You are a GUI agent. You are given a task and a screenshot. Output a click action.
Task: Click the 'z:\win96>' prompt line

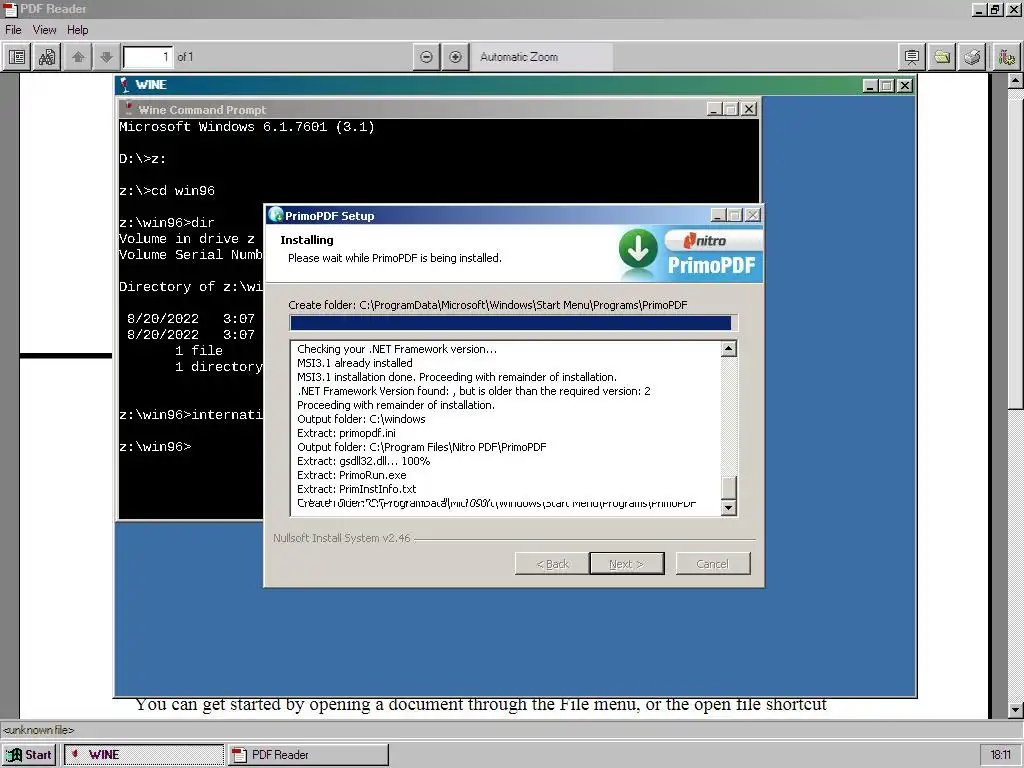coord(155,447)
